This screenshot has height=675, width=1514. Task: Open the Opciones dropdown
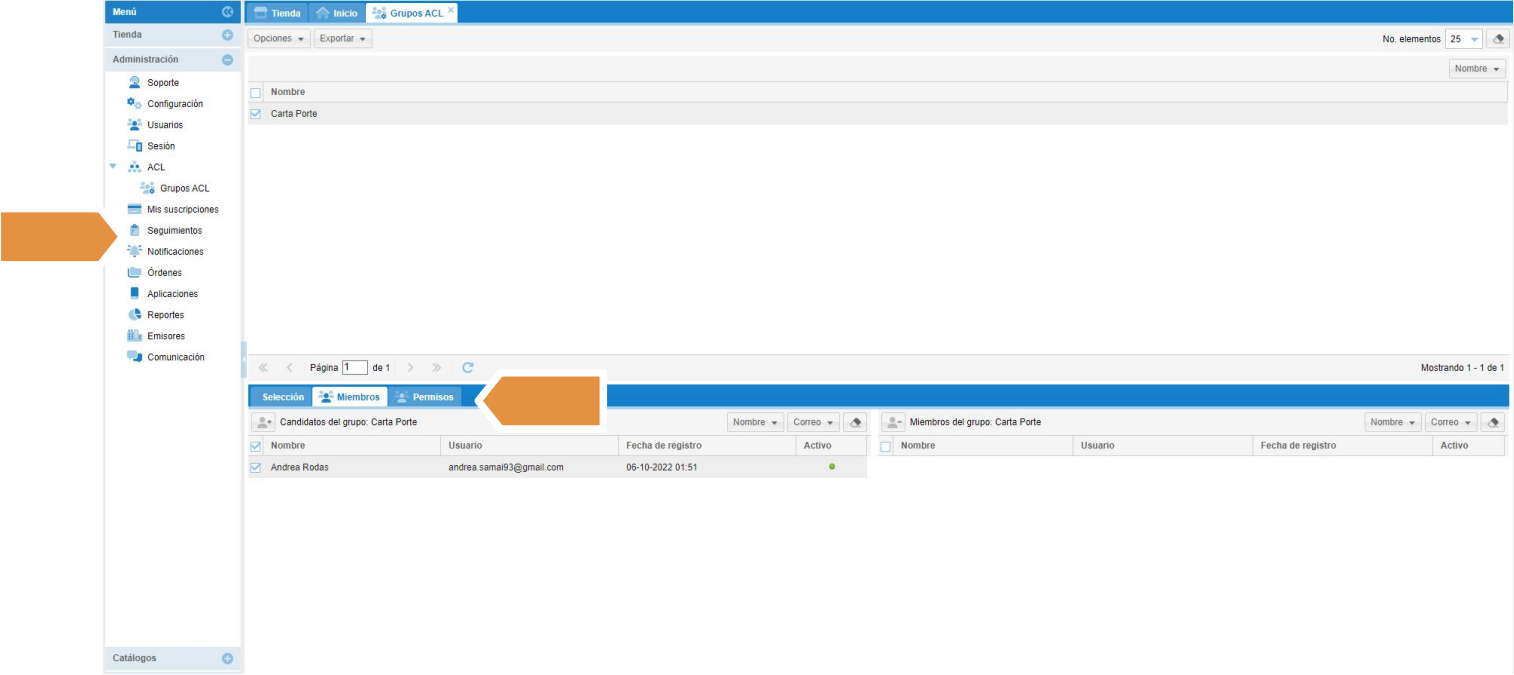coord(280,39)
